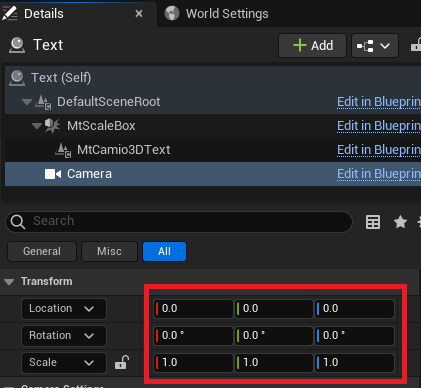Click the Text actor icon in header
Image resolution: width=421 pixels, height=388 pixels.
pyautogui.click(x=17, y=45)
